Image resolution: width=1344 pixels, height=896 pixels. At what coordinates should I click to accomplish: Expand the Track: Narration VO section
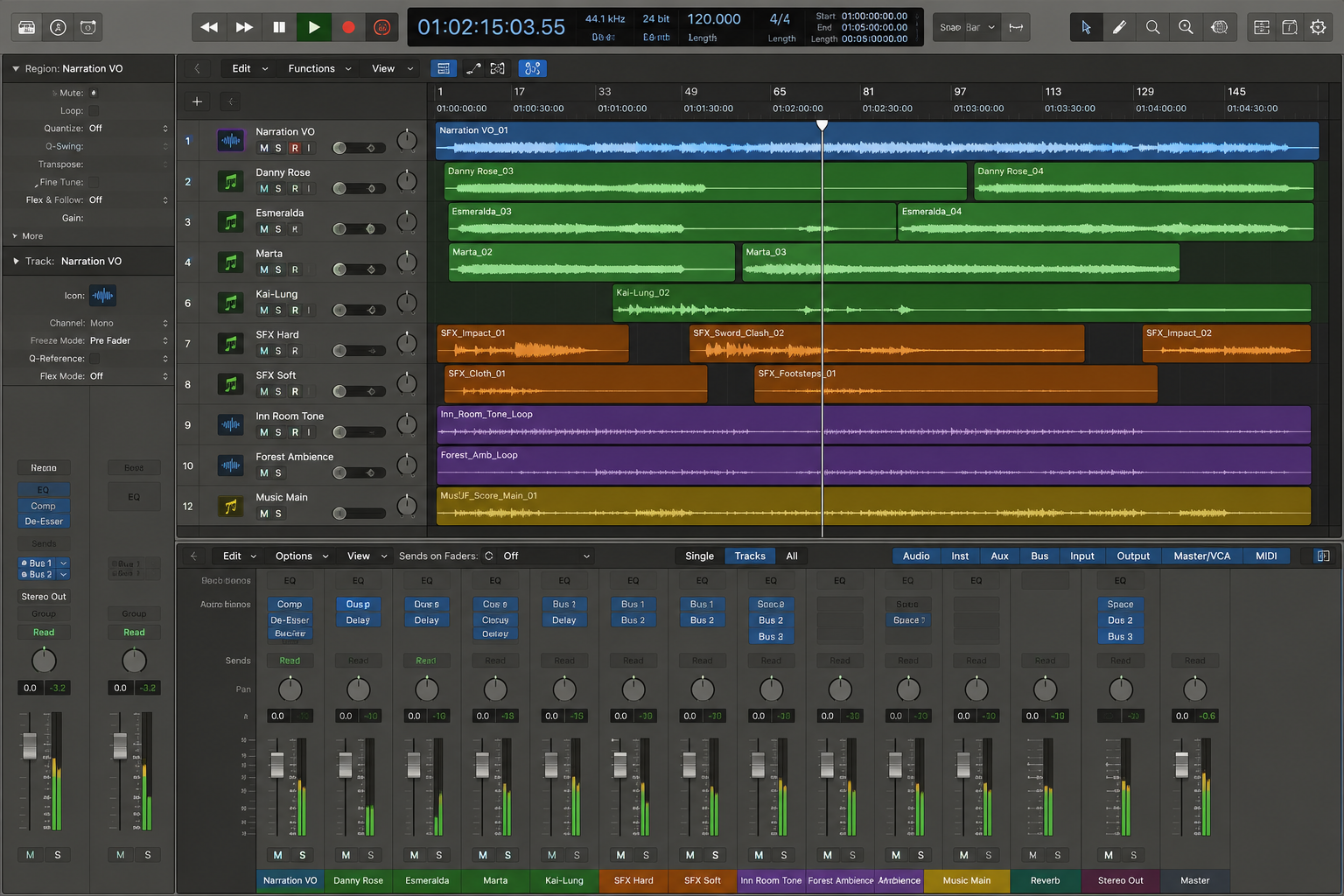(x=16, y=261)
